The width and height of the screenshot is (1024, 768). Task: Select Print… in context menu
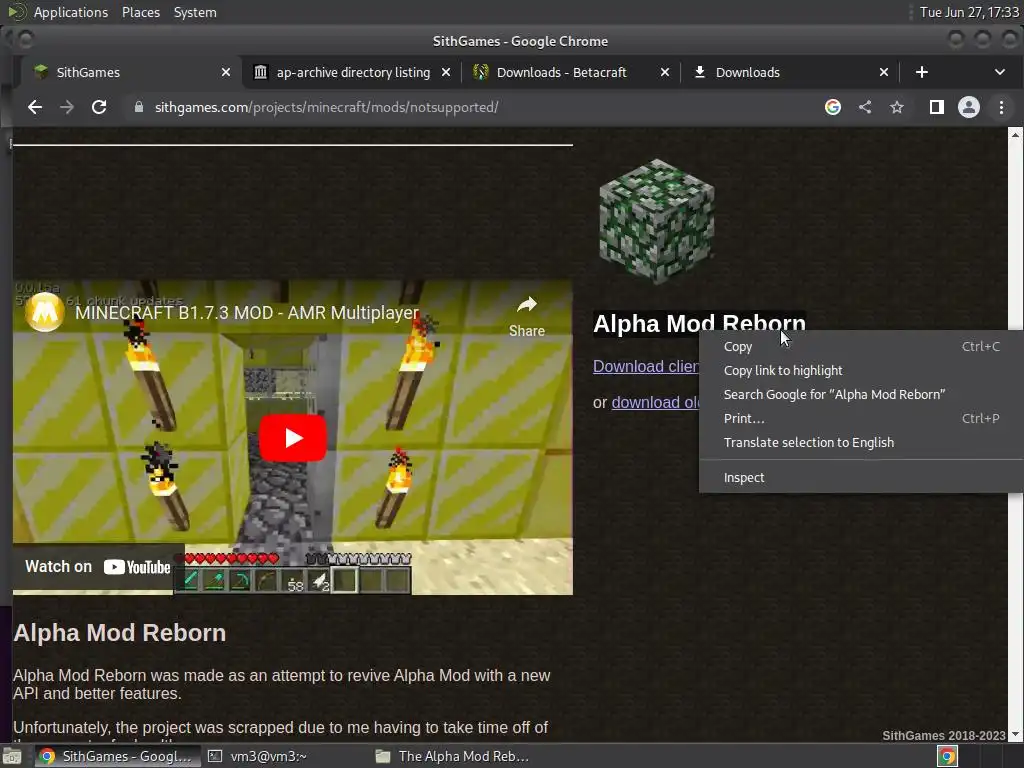point(861,419)
